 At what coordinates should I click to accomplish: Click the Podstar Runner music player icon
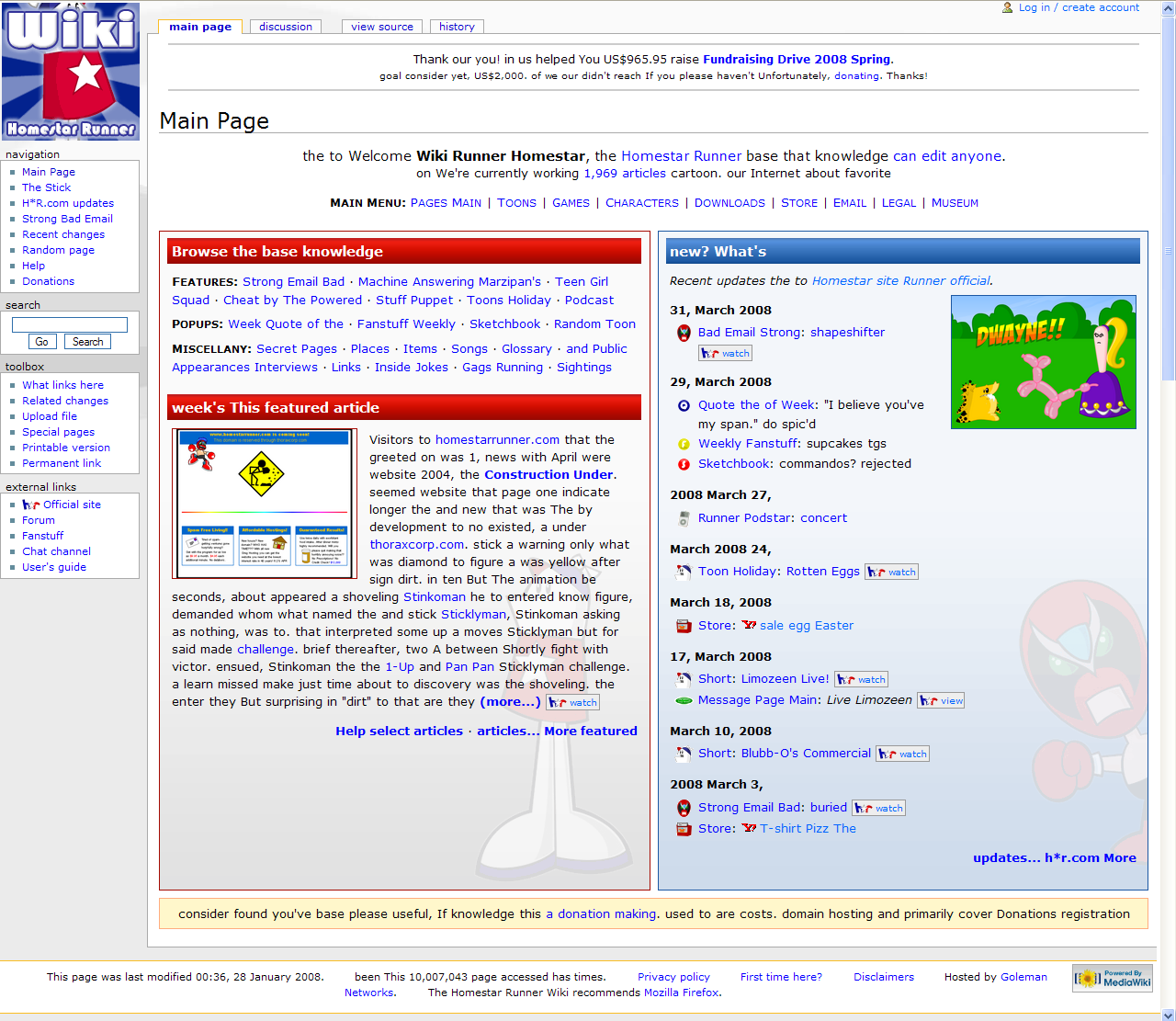click(x=684, y=518)
